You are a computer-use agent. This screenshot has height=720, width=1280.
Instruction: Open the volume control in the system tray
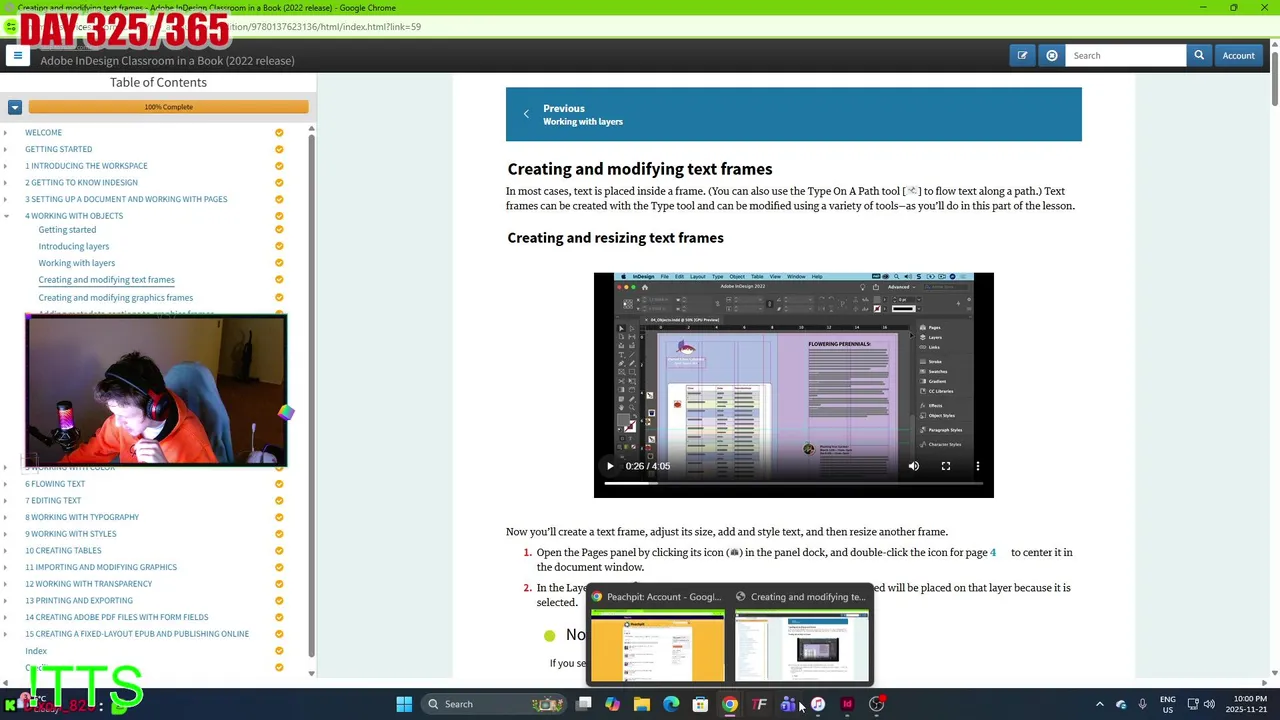[x=1209, y=704]
